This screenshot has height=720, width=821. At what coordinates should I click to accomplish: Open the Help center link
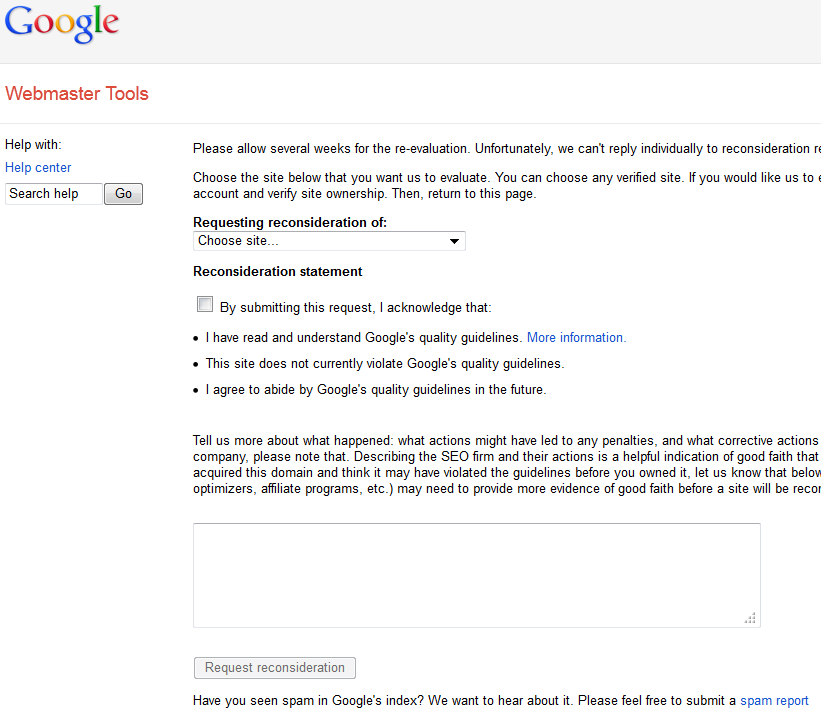coord(38,168)
